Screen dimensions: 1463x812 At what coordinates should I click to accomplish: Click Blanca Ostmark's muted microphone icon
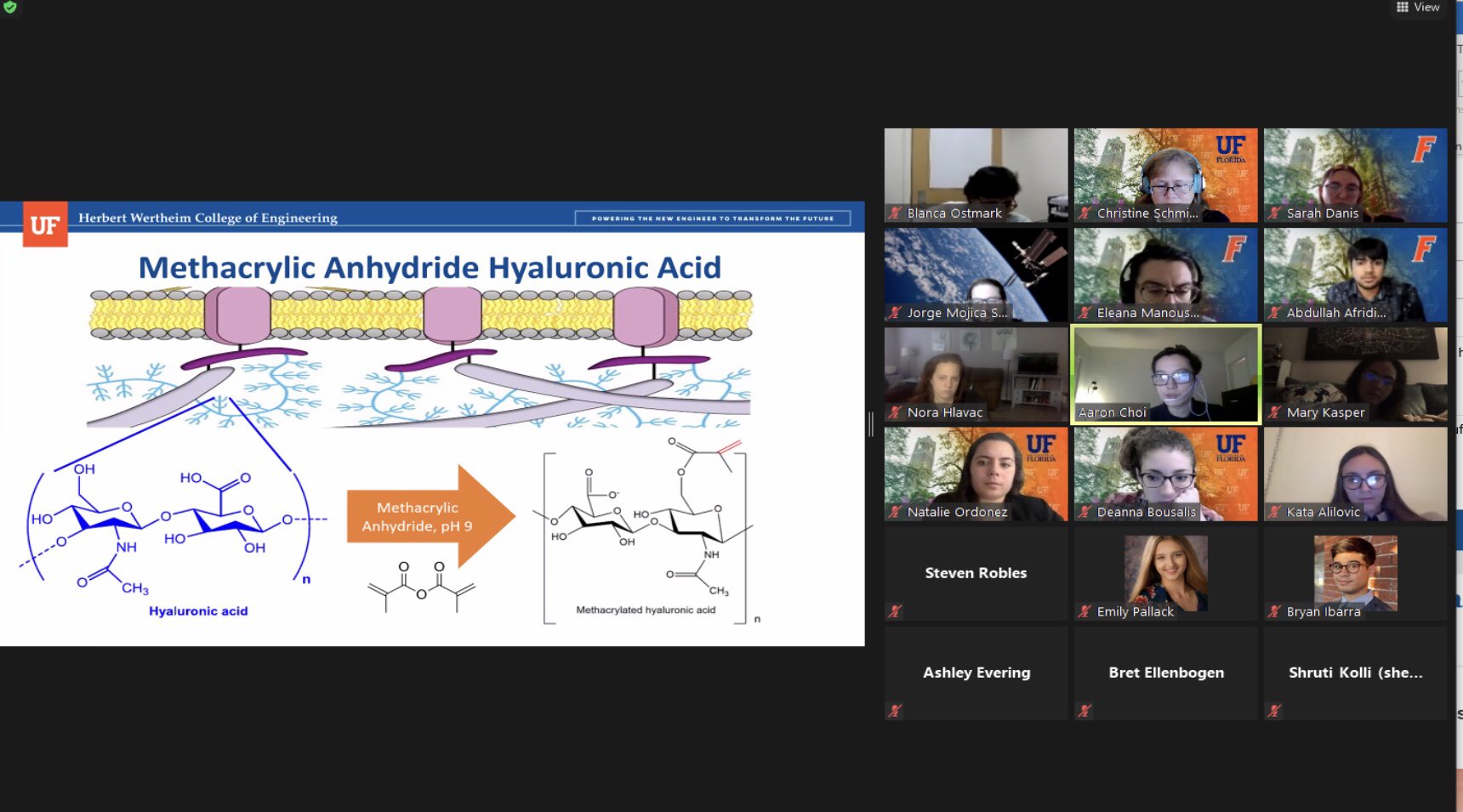point(895,213)
